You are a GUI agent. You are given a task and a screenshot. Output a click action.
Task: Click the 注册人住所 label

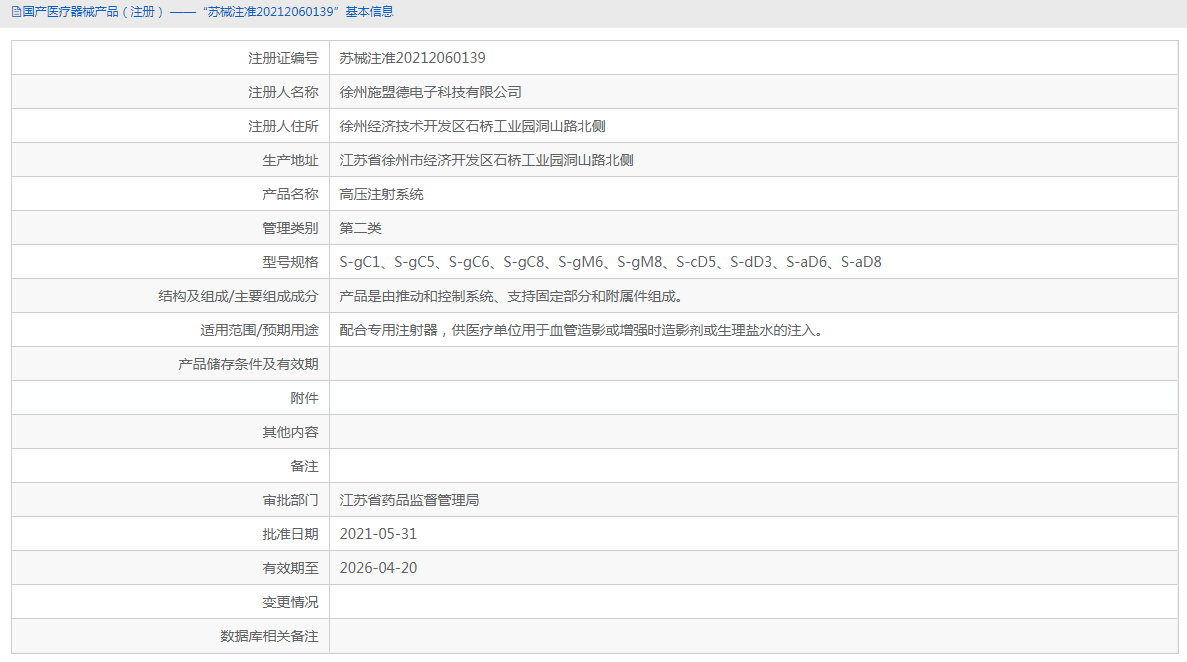(283, 126)
